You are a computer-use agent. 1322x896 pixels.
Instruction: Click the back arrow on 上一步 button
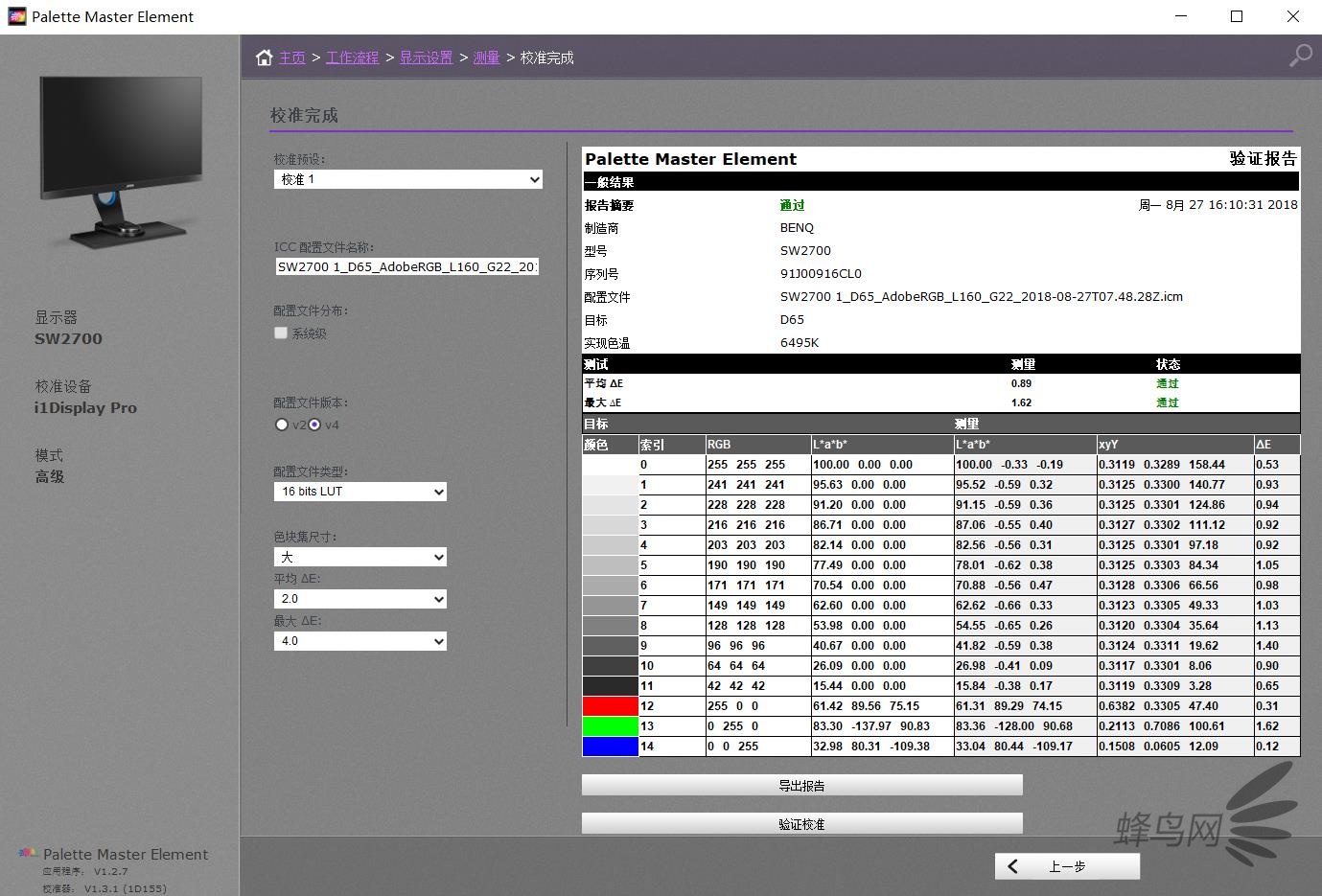click(1012, 866)
